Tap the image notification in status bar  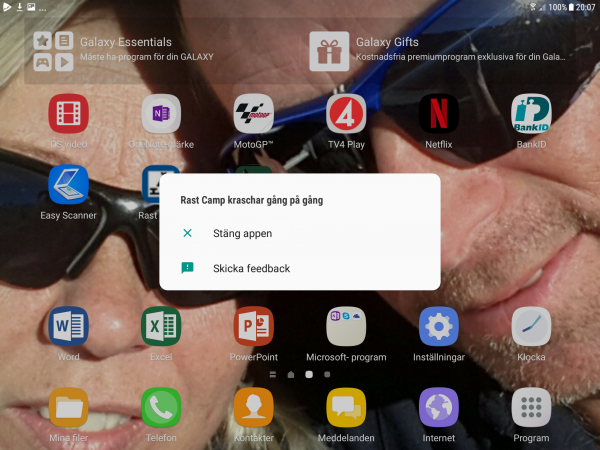(x=31, y=7)
